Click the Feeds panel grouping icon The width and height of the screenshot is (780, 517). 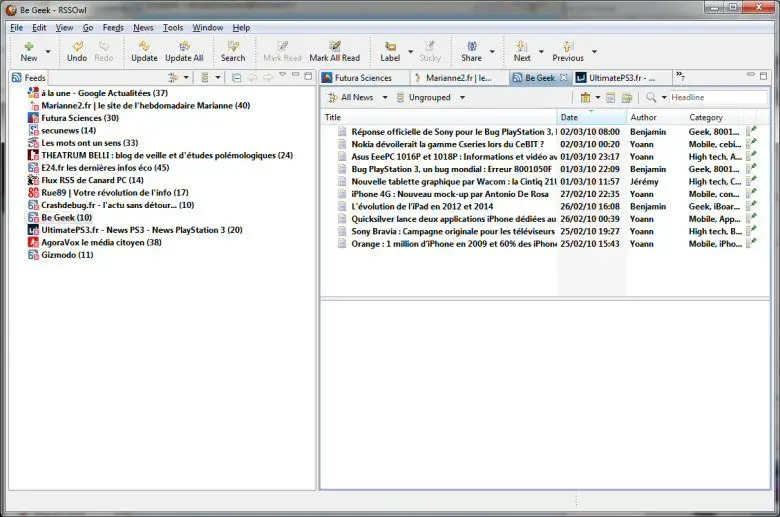pos(204,78)
